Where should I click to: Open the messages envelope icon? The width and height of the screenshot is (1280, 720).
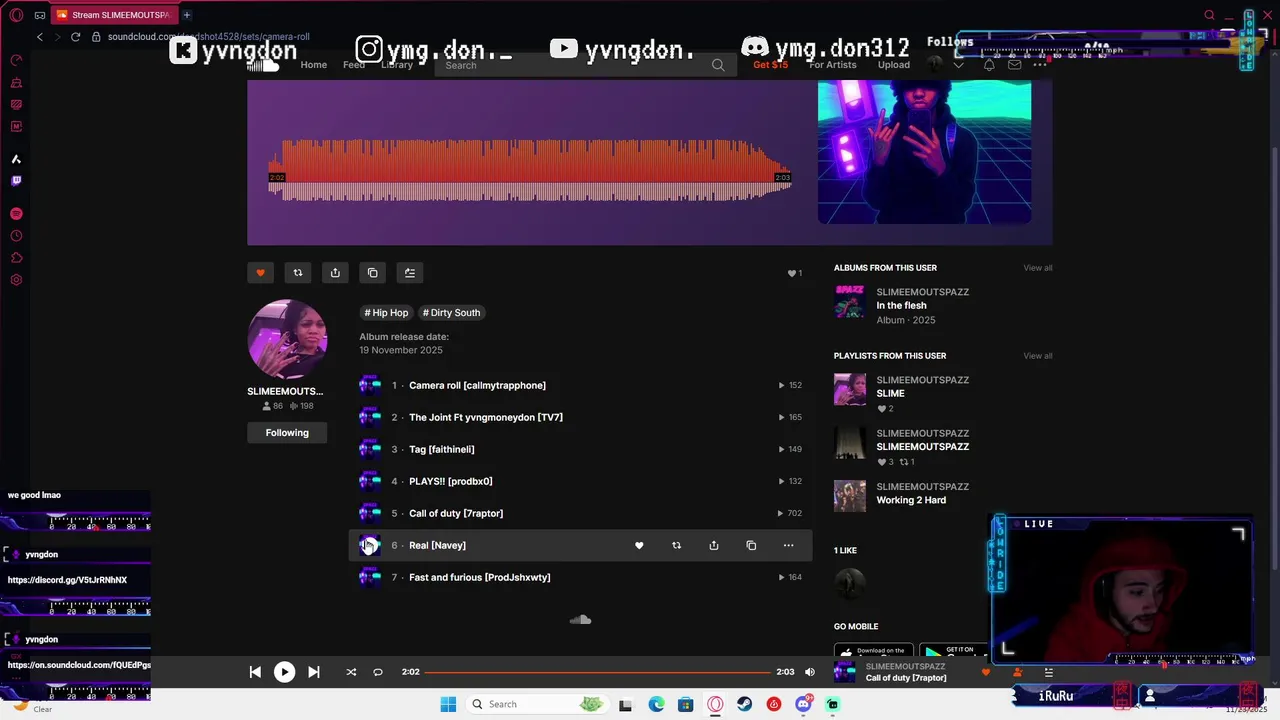[x=1015, y=65]
